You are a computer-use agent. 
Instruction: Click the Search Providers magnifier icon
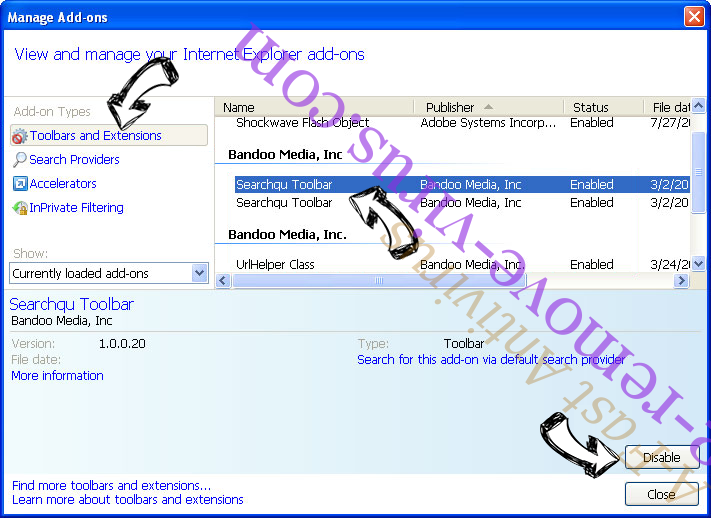click(19, 160)
